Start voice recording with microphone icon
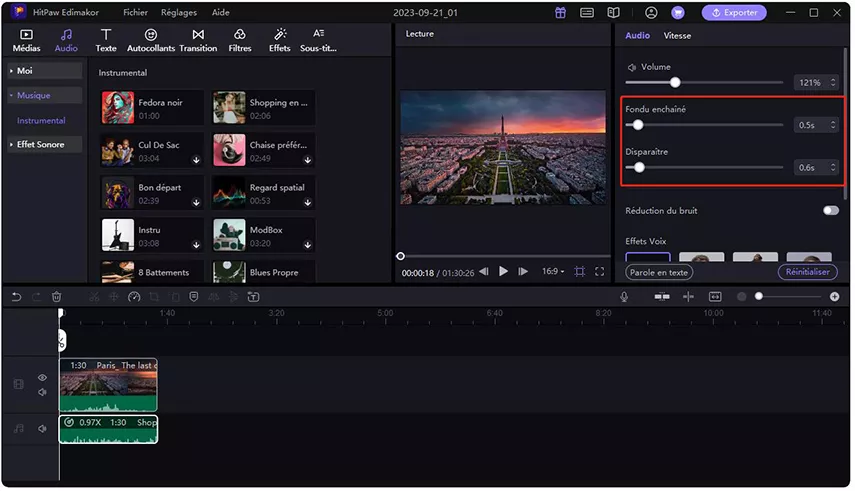 tap(624, 297)
